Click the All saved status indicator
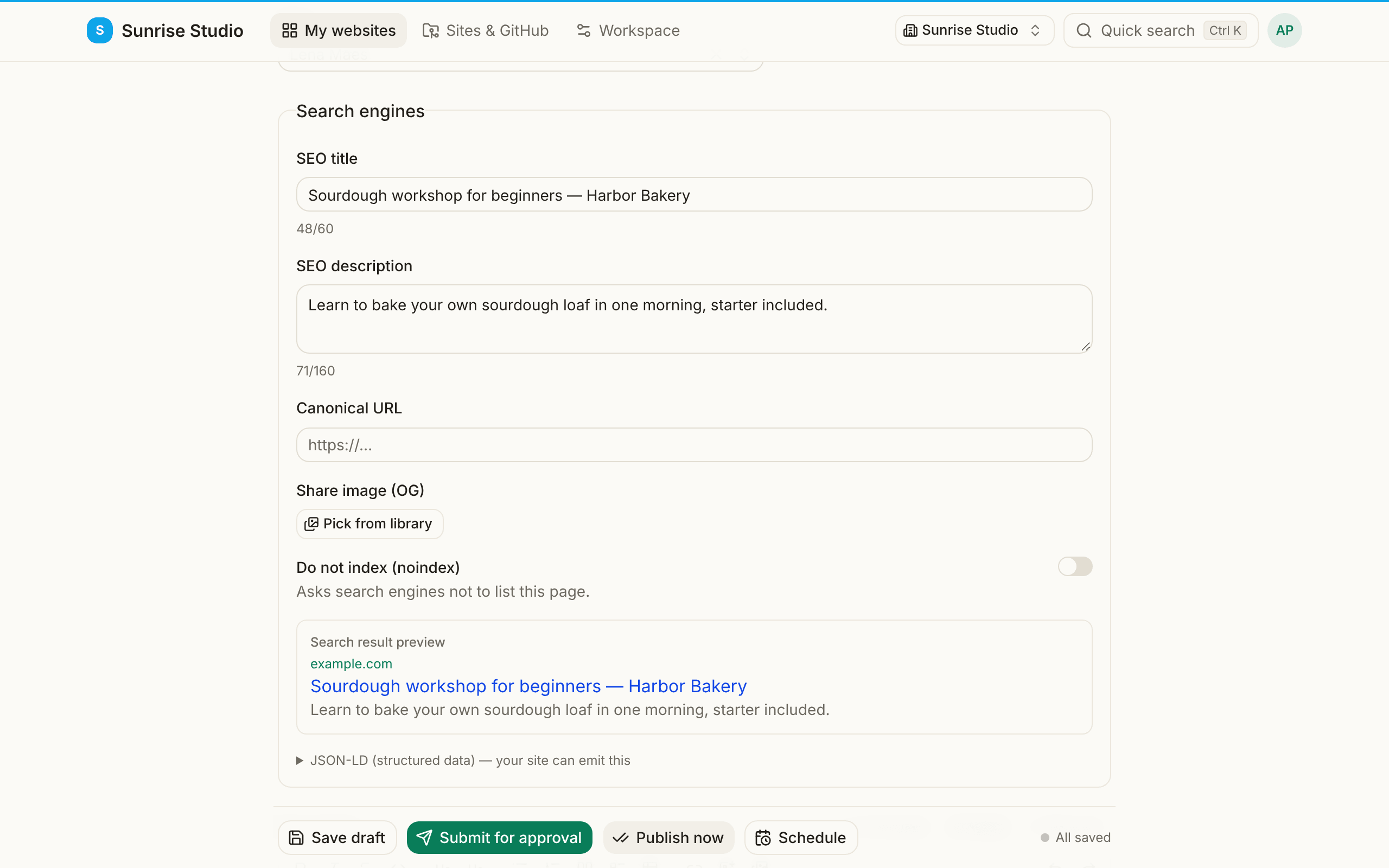Screen dimensions: 1389x868 click(x=1075, y=838)
